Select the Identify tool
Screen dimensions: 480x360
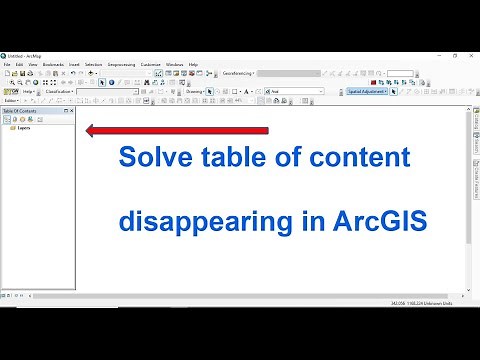click(111, 82)
